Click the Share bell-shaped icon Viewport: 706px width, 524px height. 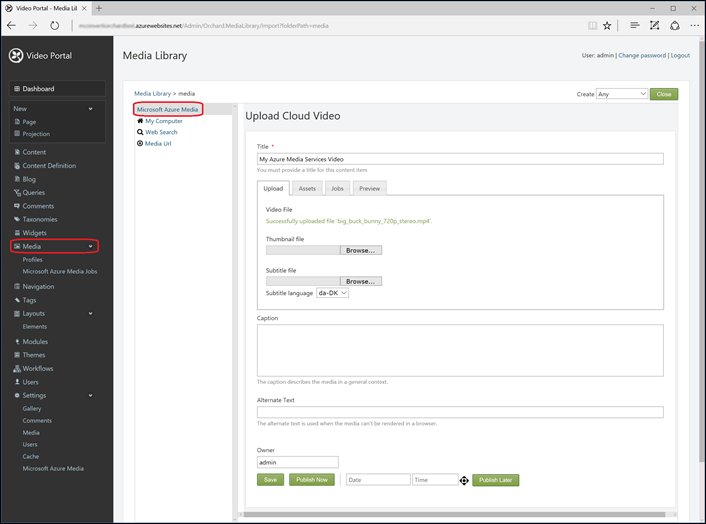coord(674,26)
